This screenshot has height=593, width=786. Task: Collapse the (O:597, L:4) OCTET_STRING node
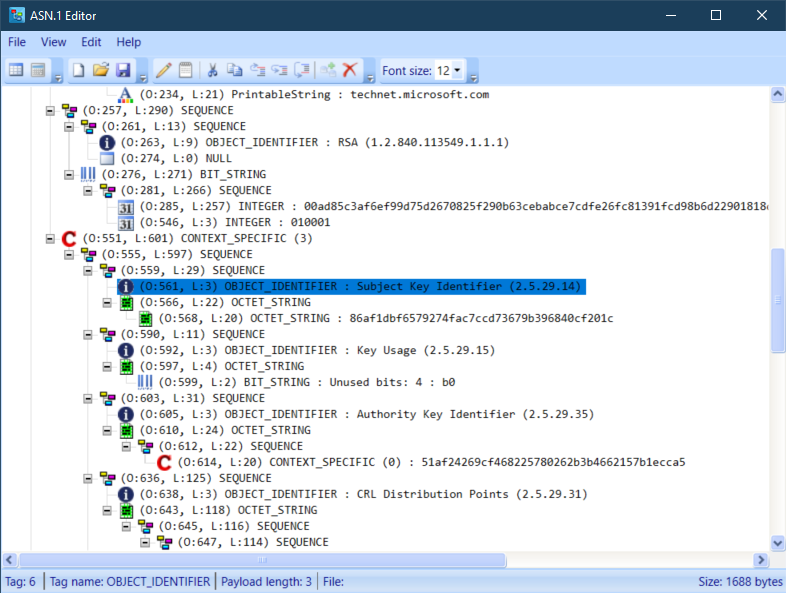point(107,366)
